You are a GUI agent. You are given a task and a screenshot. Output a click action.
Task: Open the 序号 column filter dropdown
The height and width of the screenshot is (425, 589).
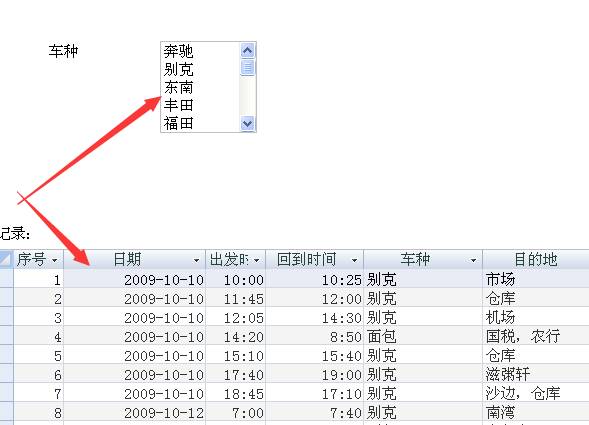point(55,260)
